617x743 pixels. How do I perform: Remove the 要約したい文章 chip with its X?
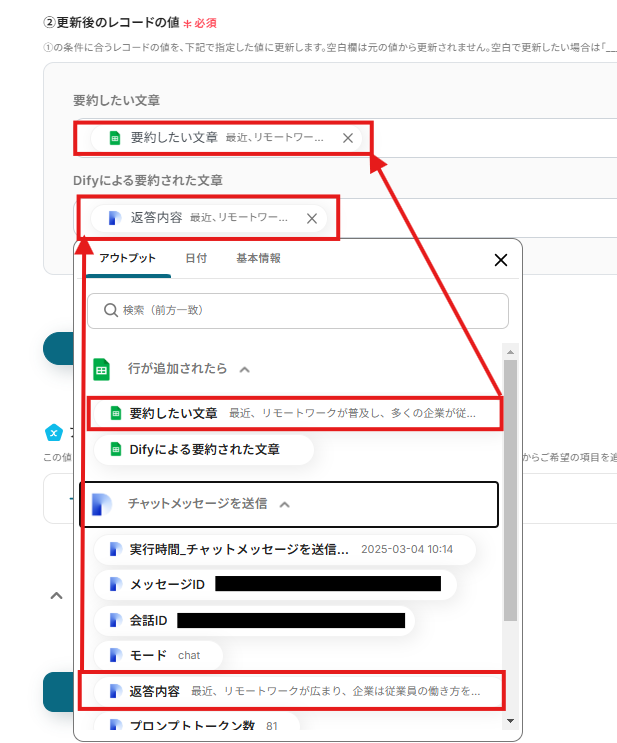(348, 138)
